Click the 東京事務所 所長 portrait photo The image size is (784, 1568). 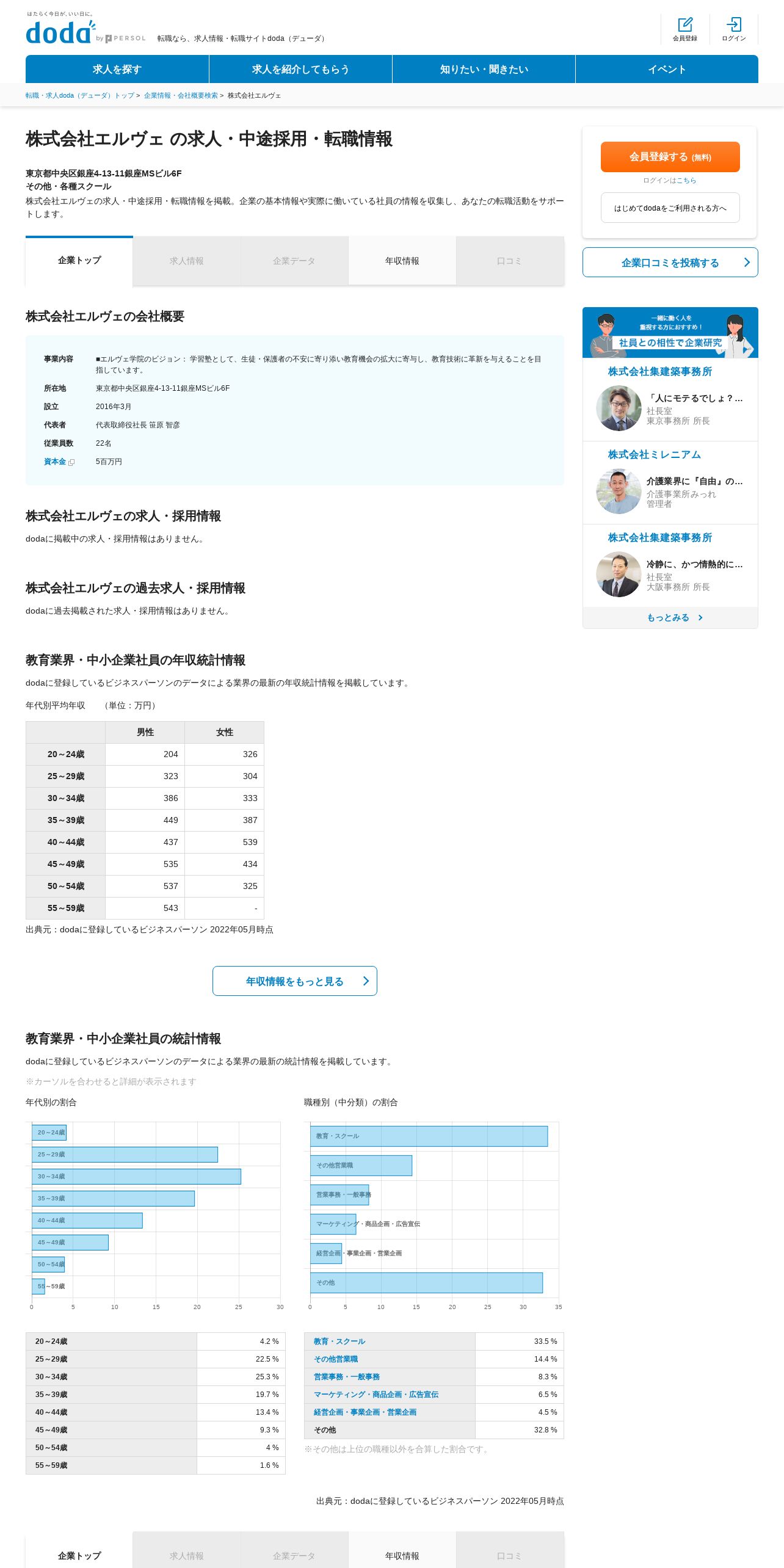[619, 408]
